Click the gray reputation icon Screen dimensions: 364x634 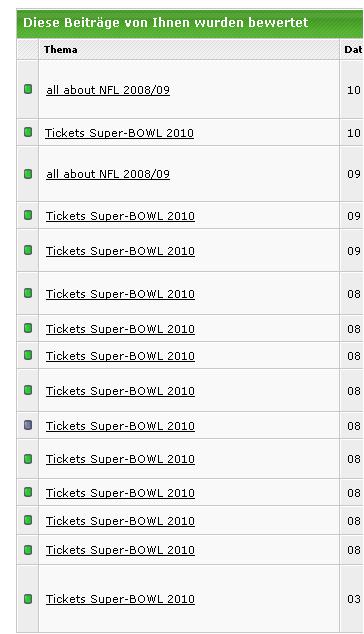(28, 425)
